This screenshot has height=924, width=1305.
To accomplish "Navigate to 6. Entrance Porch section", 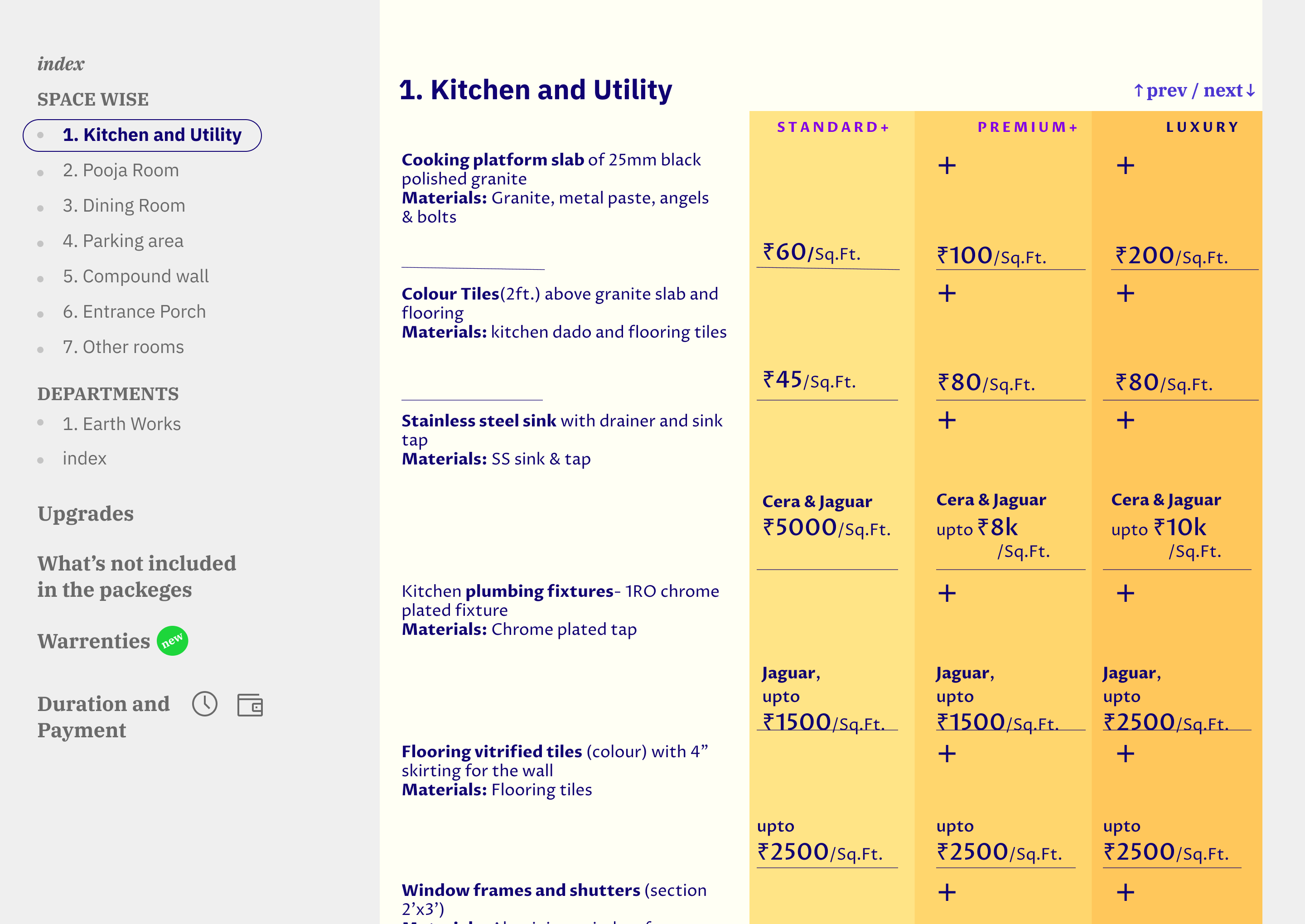I will pos(134,311).
